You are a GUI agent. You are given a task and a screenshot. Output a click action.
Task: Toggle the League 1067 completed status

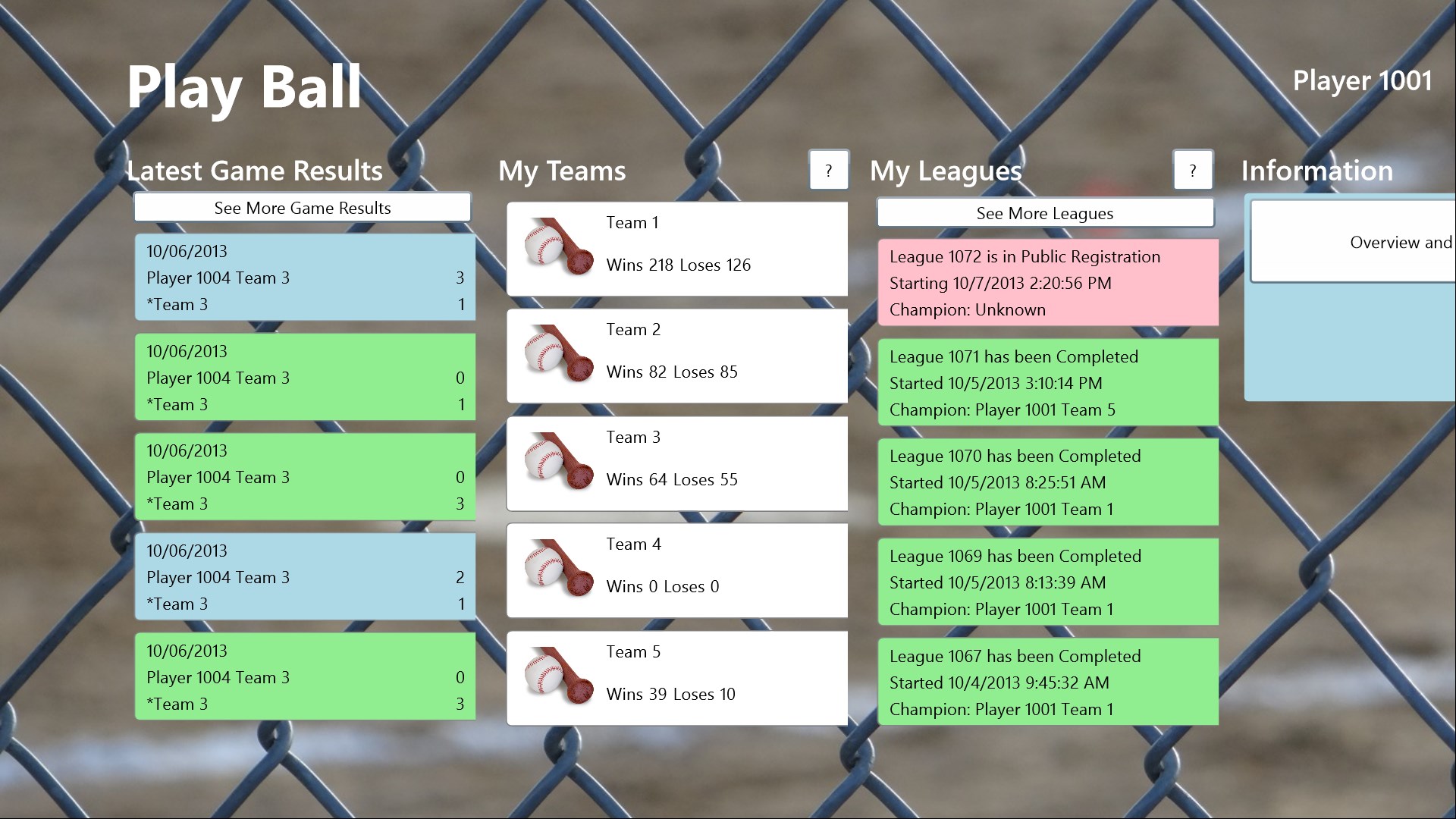(x=1044, y=683)
